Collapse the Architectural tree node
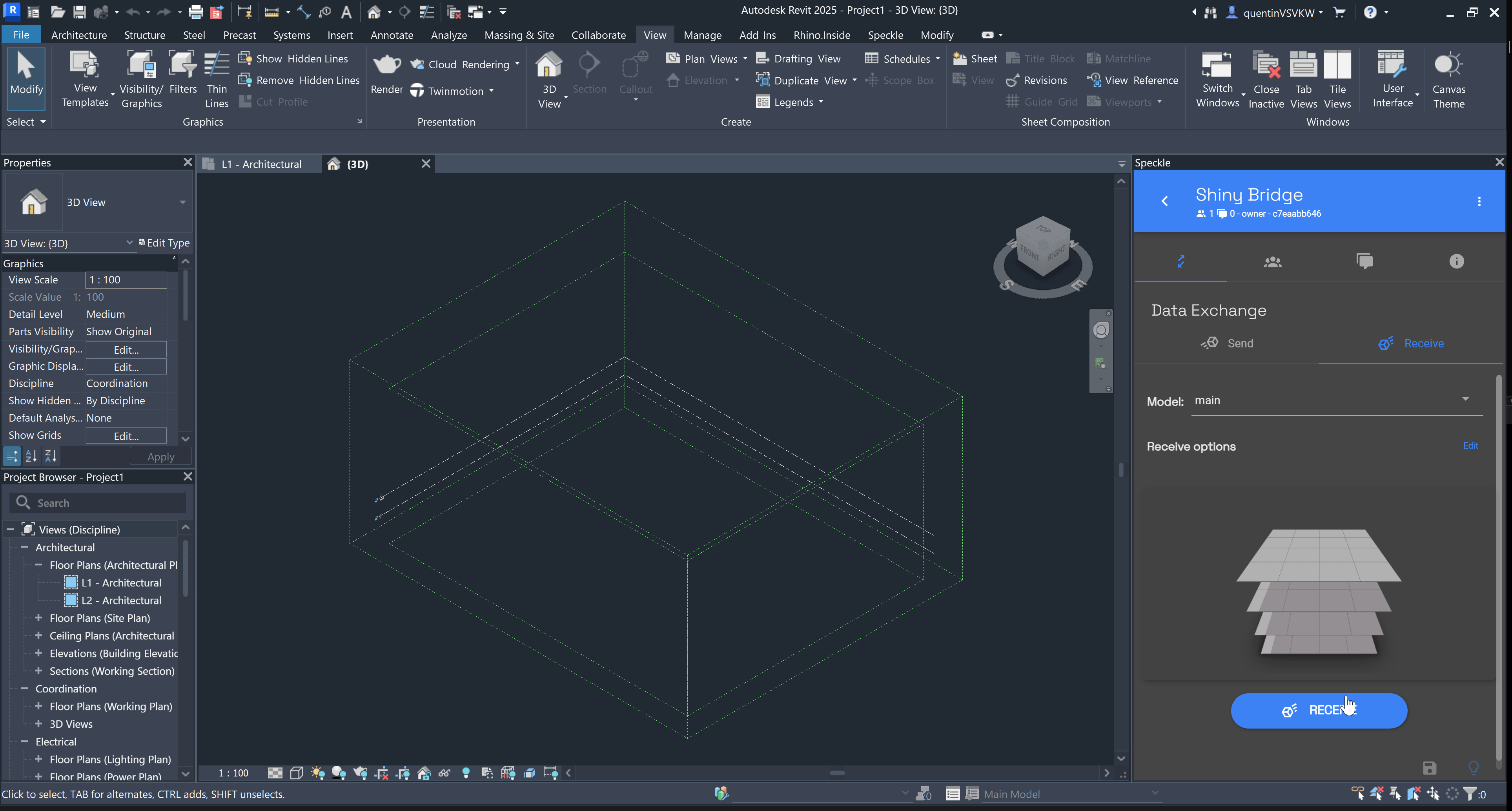This screenshot has height=811, width=1512. 25,547
